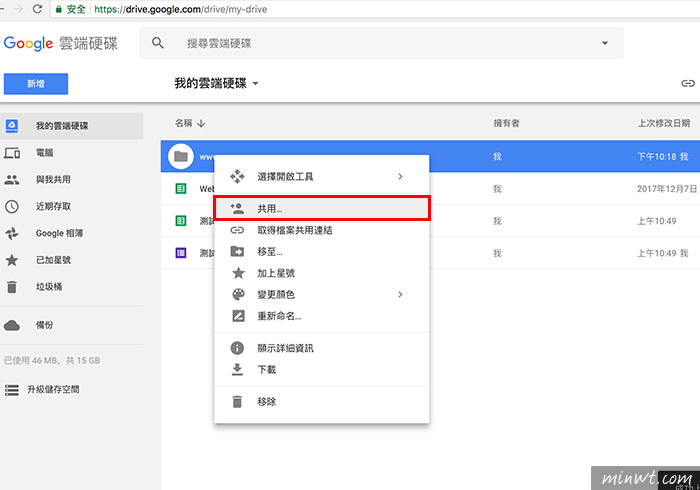This screenshot has width=700, height=490.
Task: Click the selected folder's icon
Action: tap(181, 156)
